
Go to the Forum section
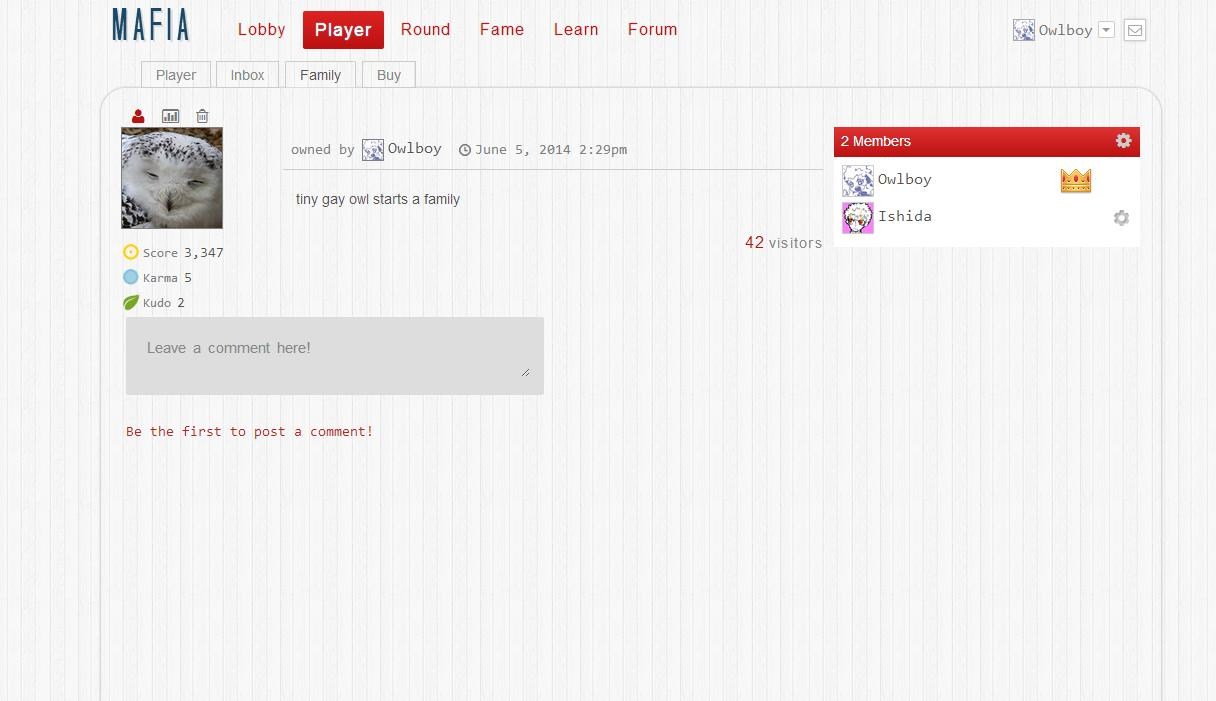click(x=653, y=30)
